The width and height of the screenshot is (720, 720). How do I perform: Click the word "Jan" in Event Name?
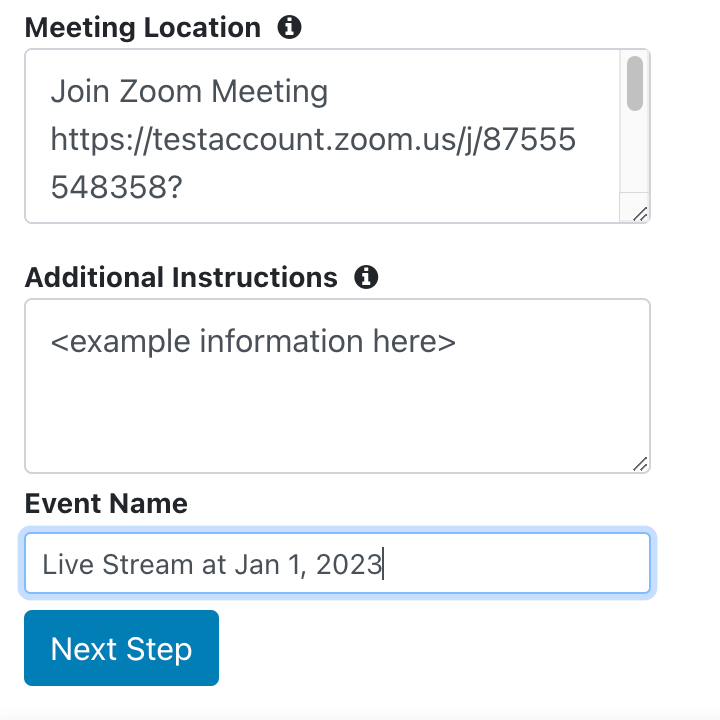(x=257, y=564)
